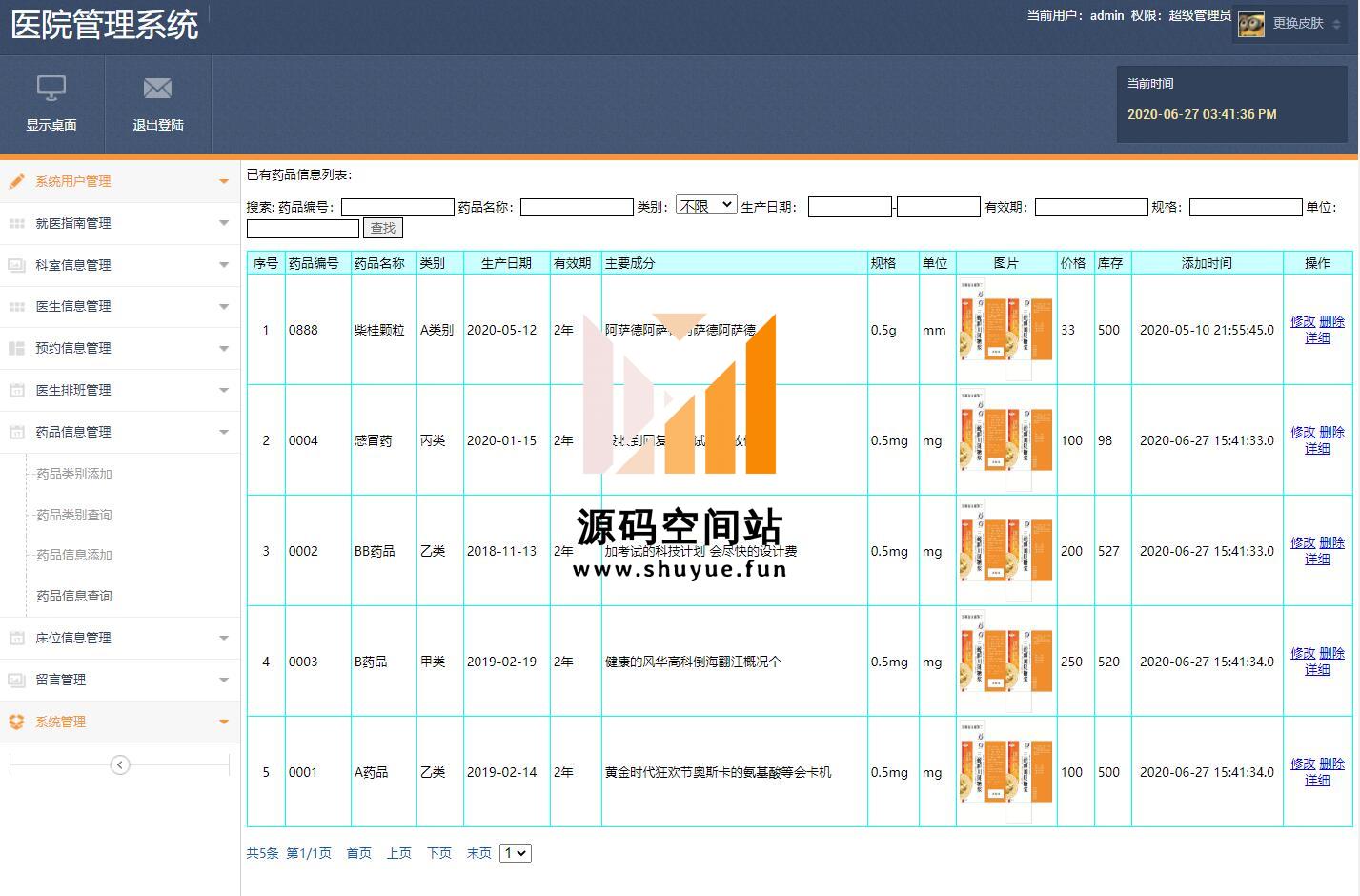Screen dimensions: 1360x896
Task: Click the drug image thumbnail for 感冒药
Action: [x=1006, y=440]
